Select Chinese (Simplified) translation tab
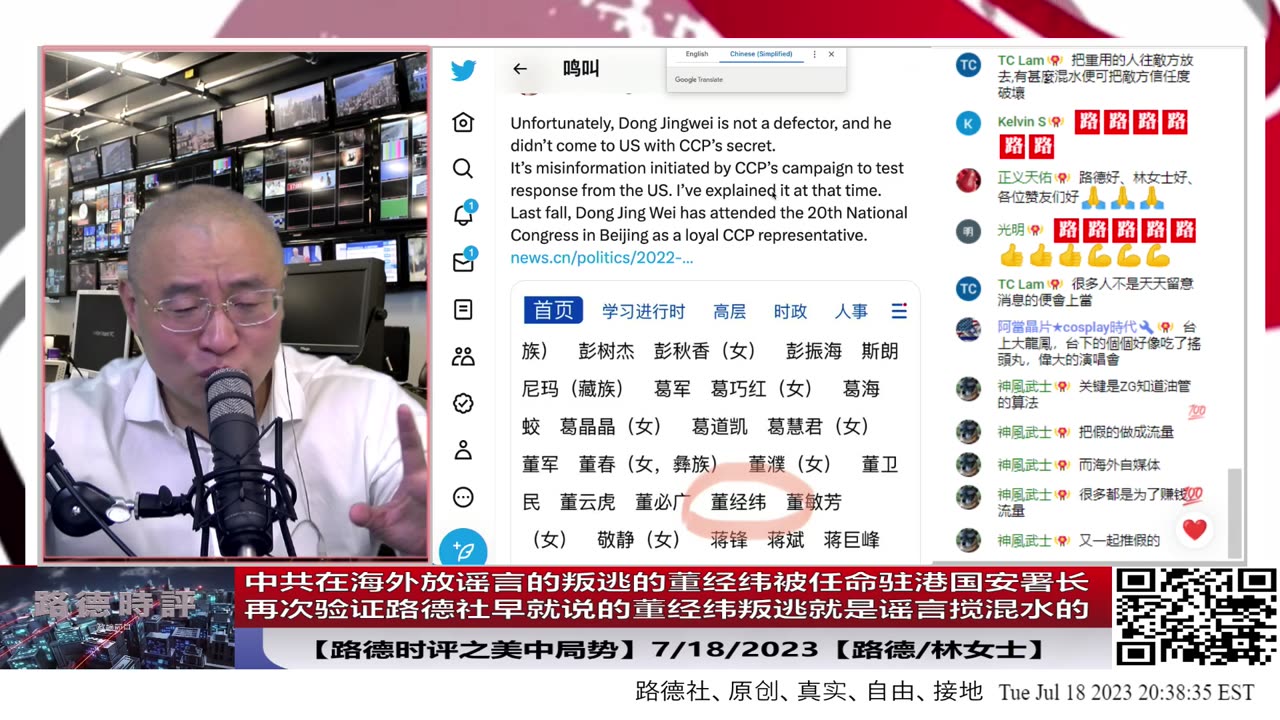 click(760, 54)
